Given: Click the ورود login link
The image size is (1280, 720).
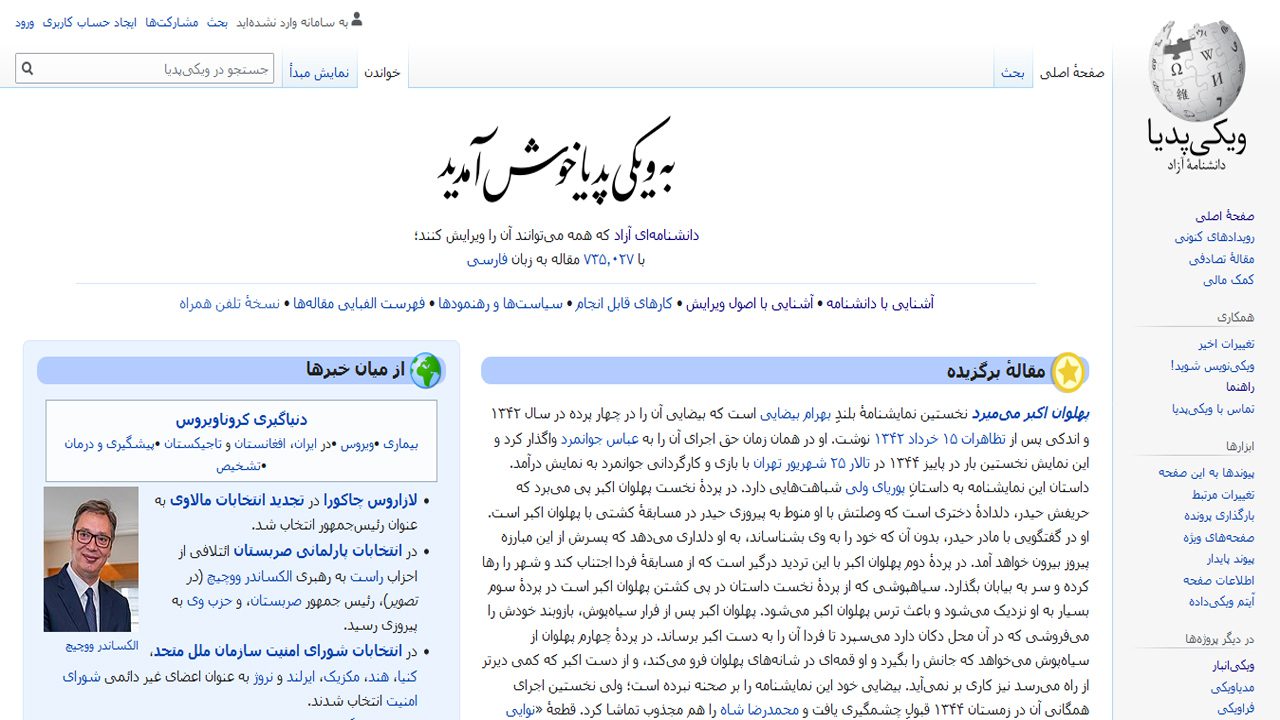Looking at the screenshot, I should (x=25, y=22).
